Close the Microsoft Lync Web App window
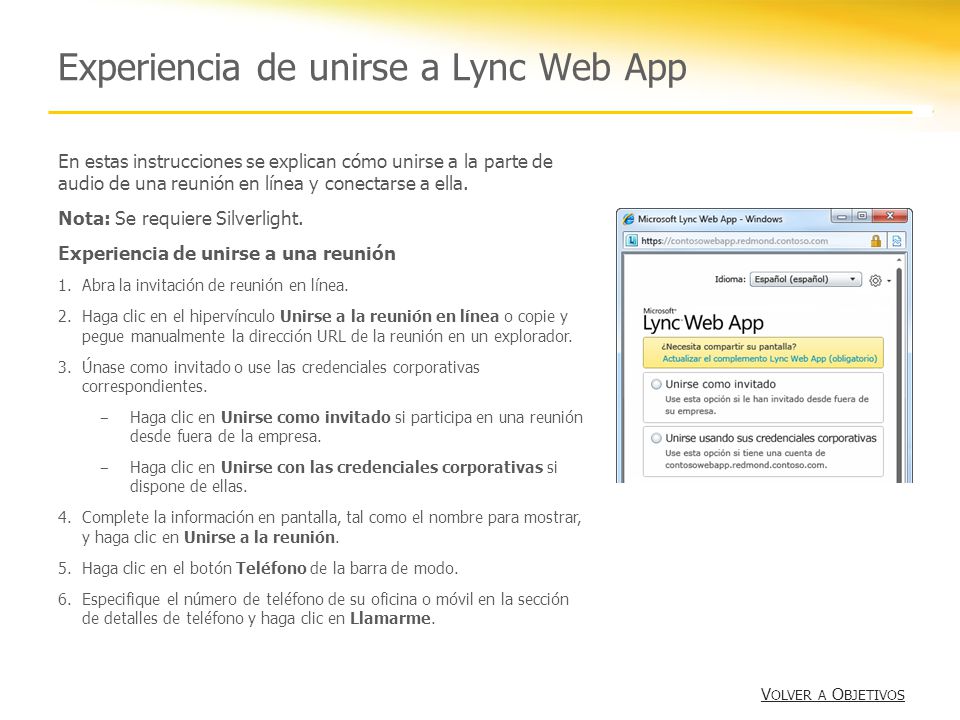Viewport: 960px width, 720px height. 891,216
